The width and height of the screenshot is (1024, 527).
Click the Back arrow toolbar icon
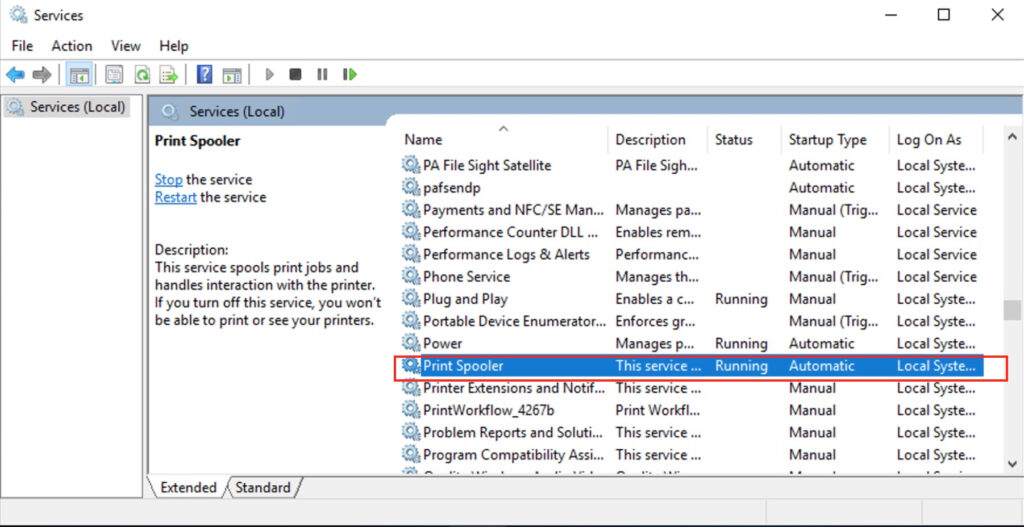[x=15, y=75]
